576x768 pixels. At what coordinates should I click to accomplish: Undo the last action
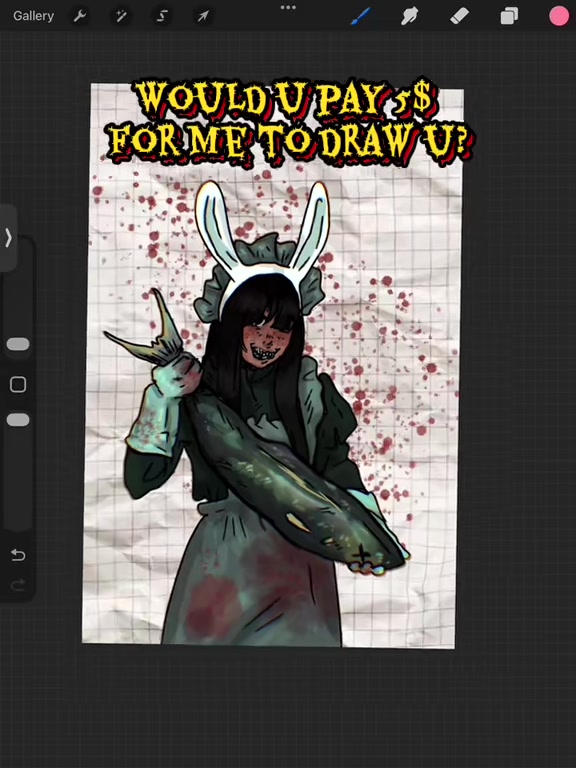coord(18,554)
